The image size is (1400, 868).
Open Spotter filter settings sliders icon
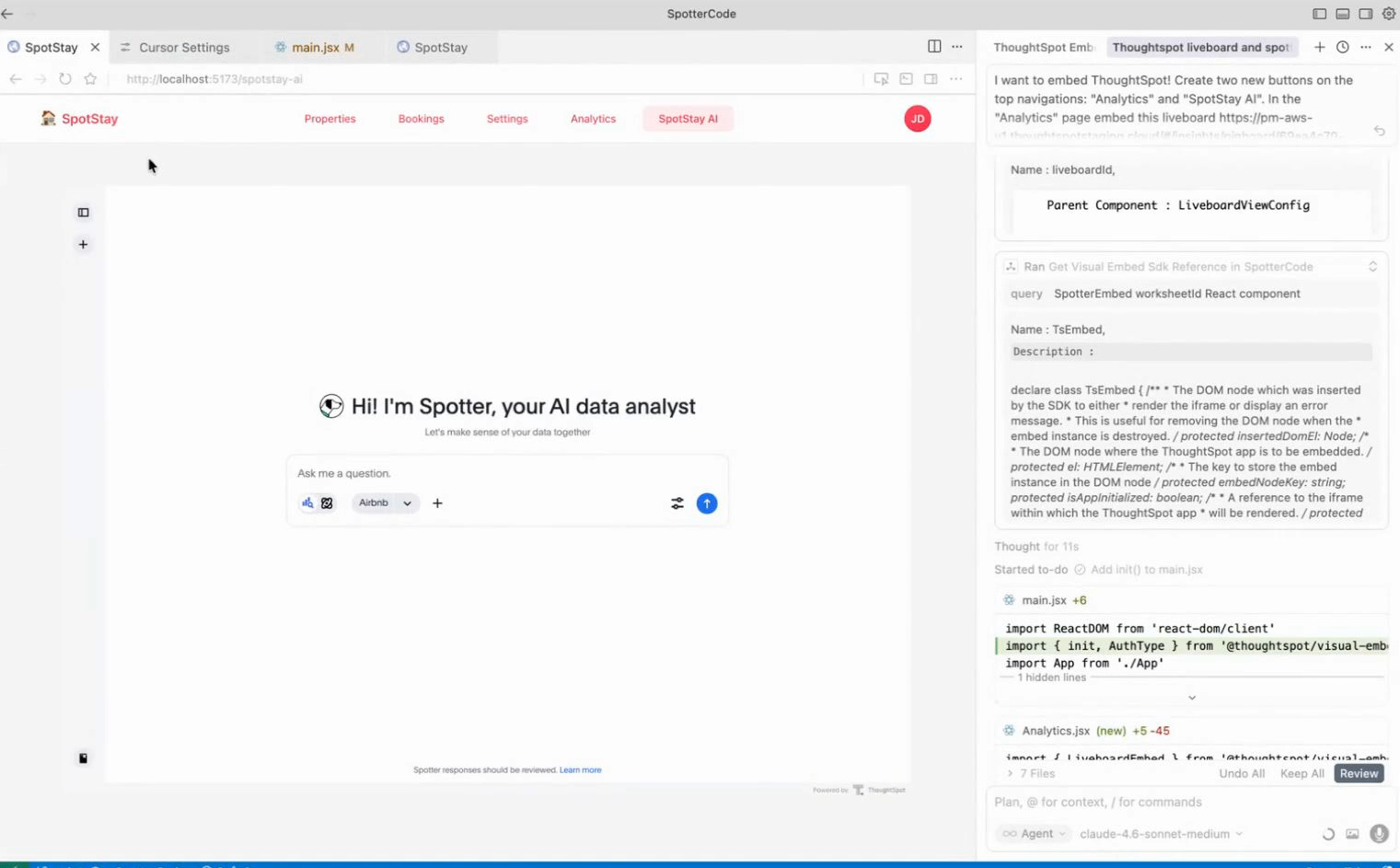[677, 503]
